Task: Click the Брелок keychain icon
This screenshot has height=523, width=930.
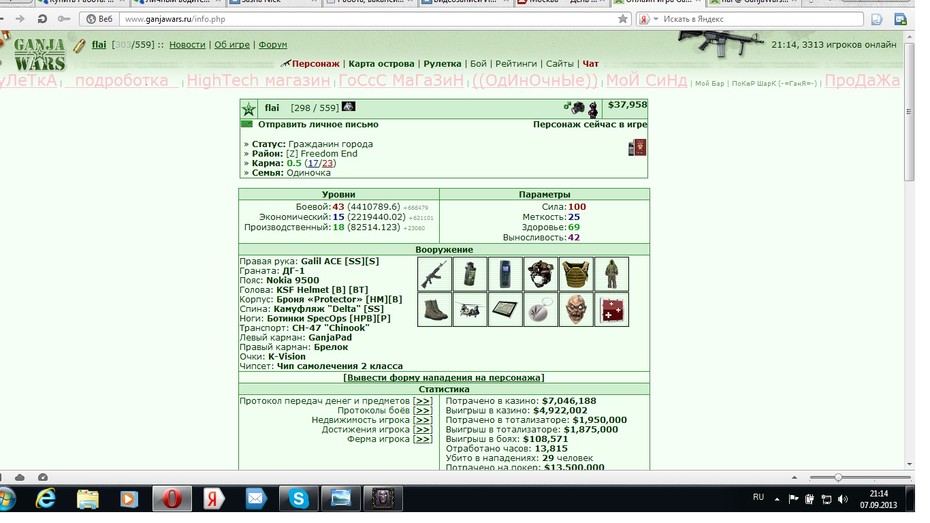Action: coord(541,310)
